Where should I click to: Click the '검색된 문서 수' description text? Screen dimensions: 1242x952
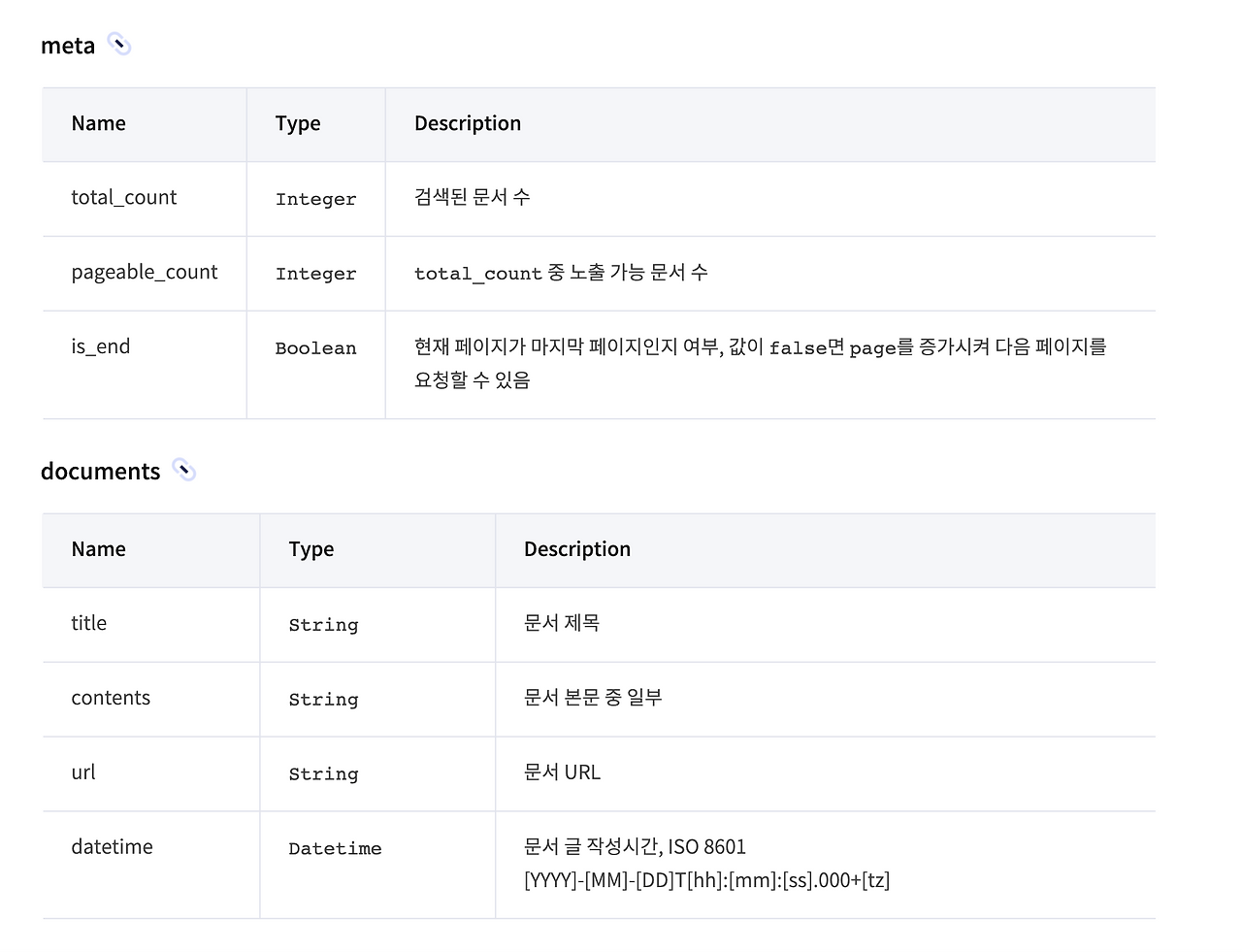[472, 197]
